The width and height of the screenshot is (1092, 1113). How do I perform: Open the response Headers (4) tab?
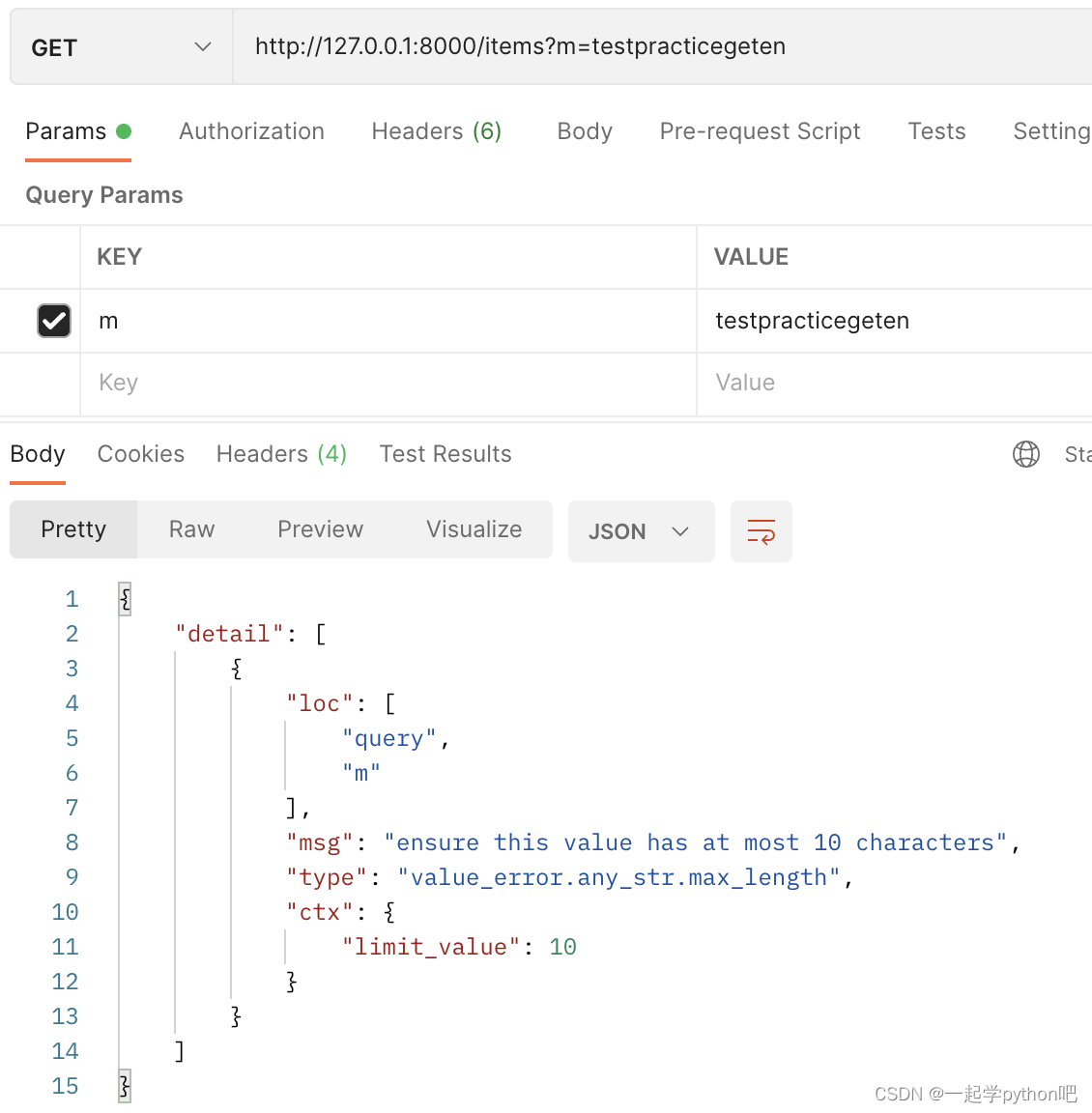coord(281,454)
